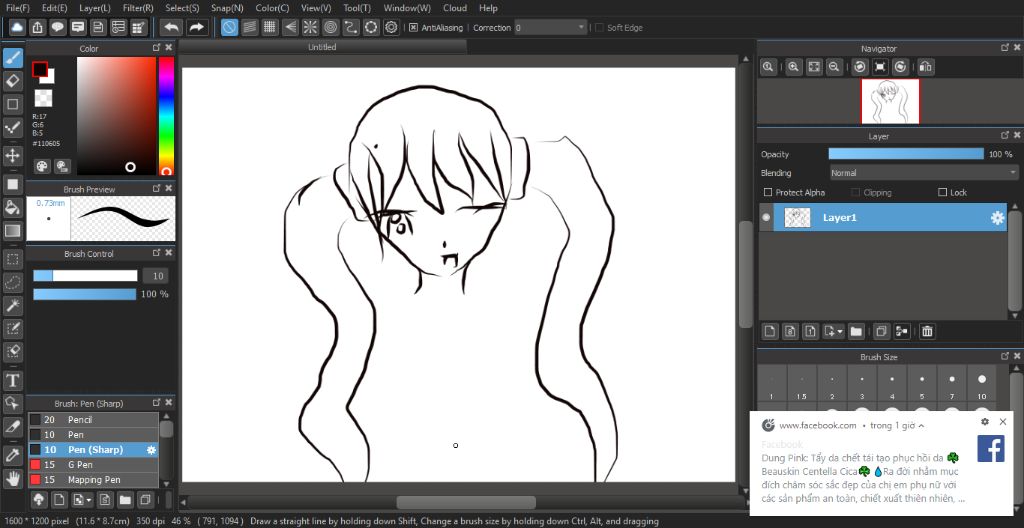
Task: Open the snap settings gear
Action: [391, 27]
